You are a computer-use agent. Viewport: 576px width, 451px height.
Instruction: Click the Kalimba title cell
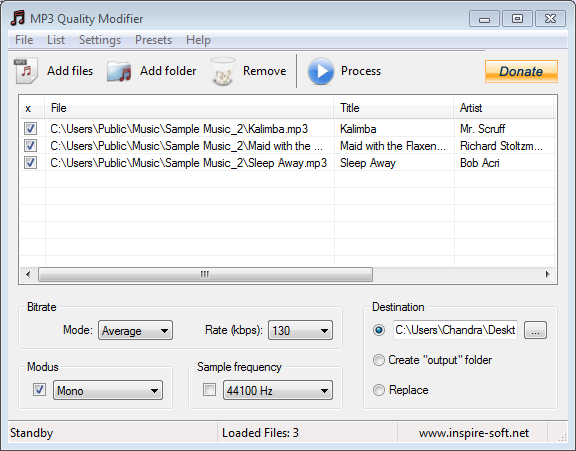point(358,129)
